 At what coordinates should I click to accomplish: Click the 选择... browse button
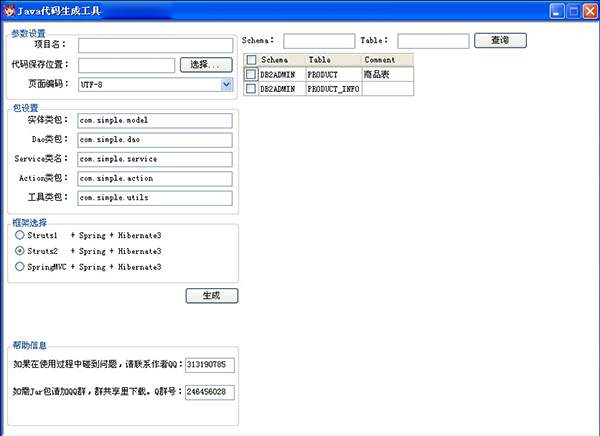(x=206, y=65)
